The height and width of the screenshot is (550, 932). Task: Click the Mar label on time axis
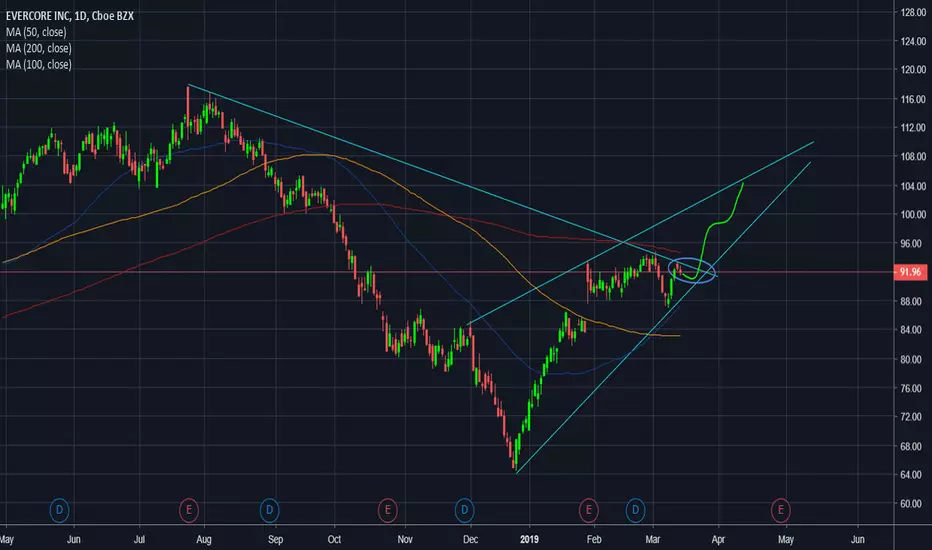pos(653,539)
